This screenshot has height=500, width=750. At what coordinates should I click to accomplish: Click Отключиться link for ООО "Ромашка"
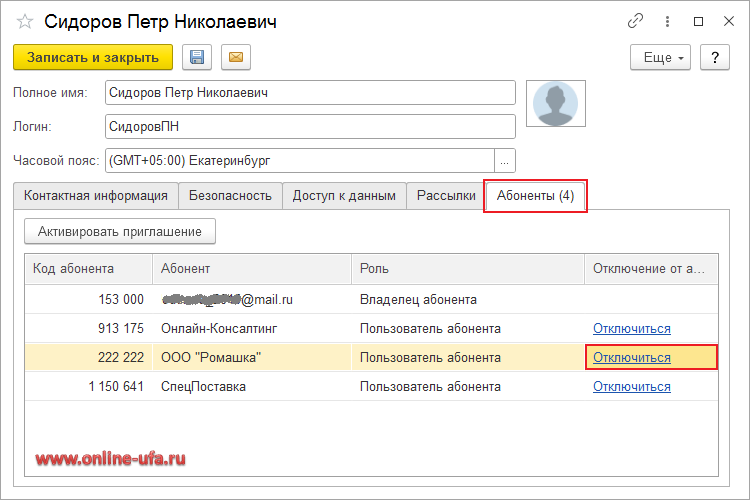[632, 358]
